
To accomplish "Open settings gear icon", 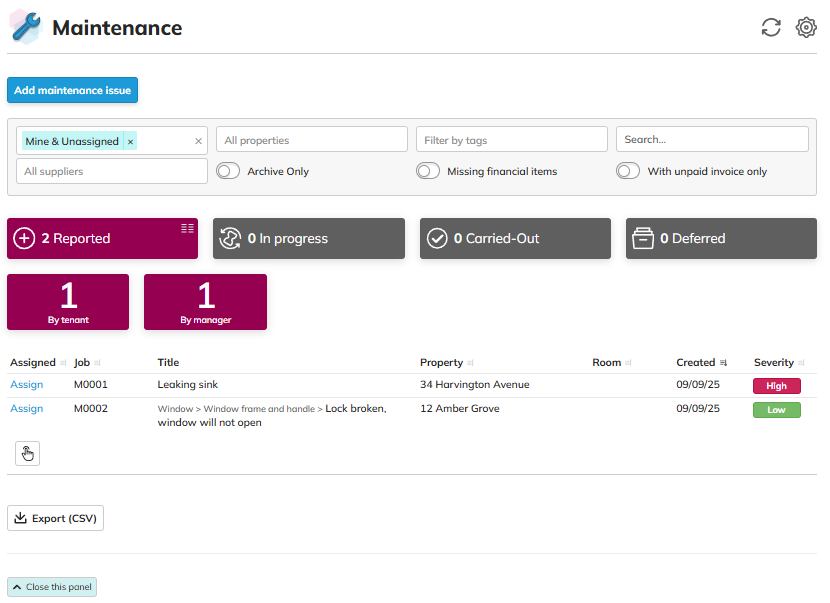I will tap(806, 28).
